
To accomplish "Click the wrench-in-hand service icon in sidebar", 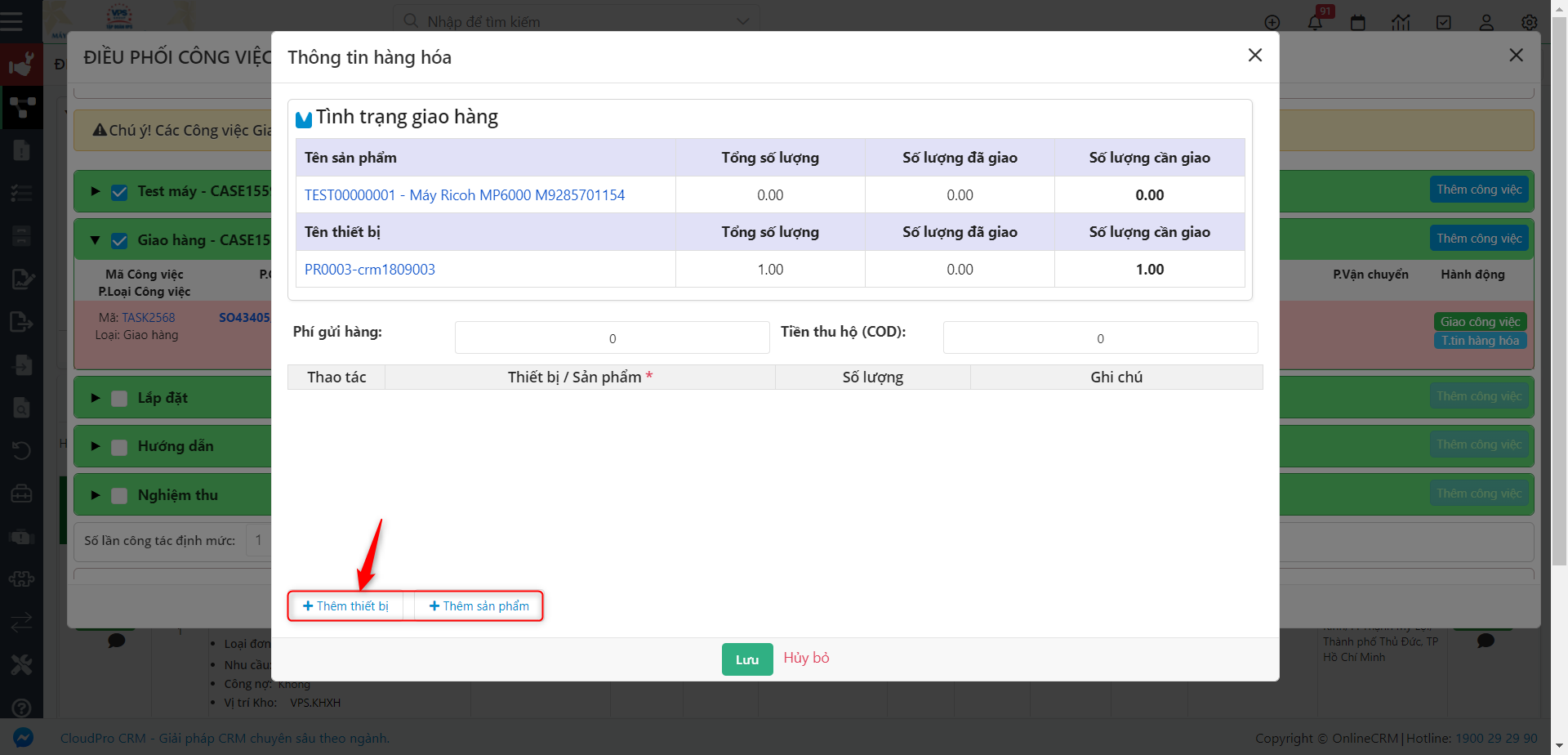I will tap(21, 65).
